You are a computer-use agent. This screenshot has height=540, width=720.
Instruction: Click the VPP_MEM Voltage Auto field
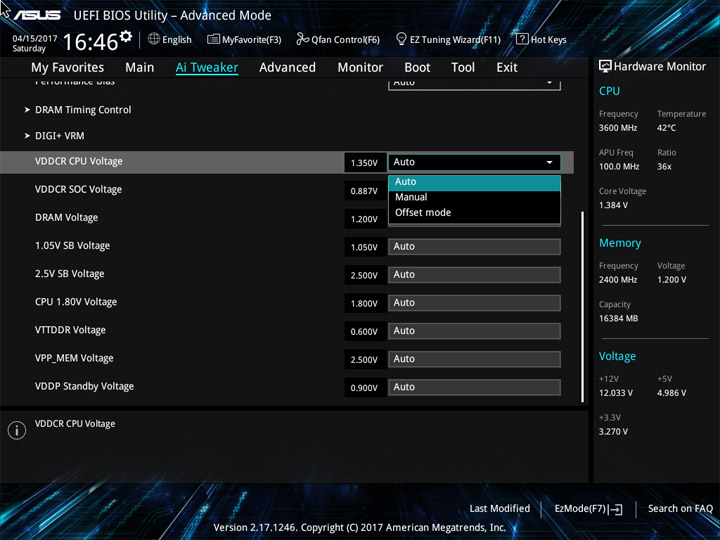coord(474,359)
